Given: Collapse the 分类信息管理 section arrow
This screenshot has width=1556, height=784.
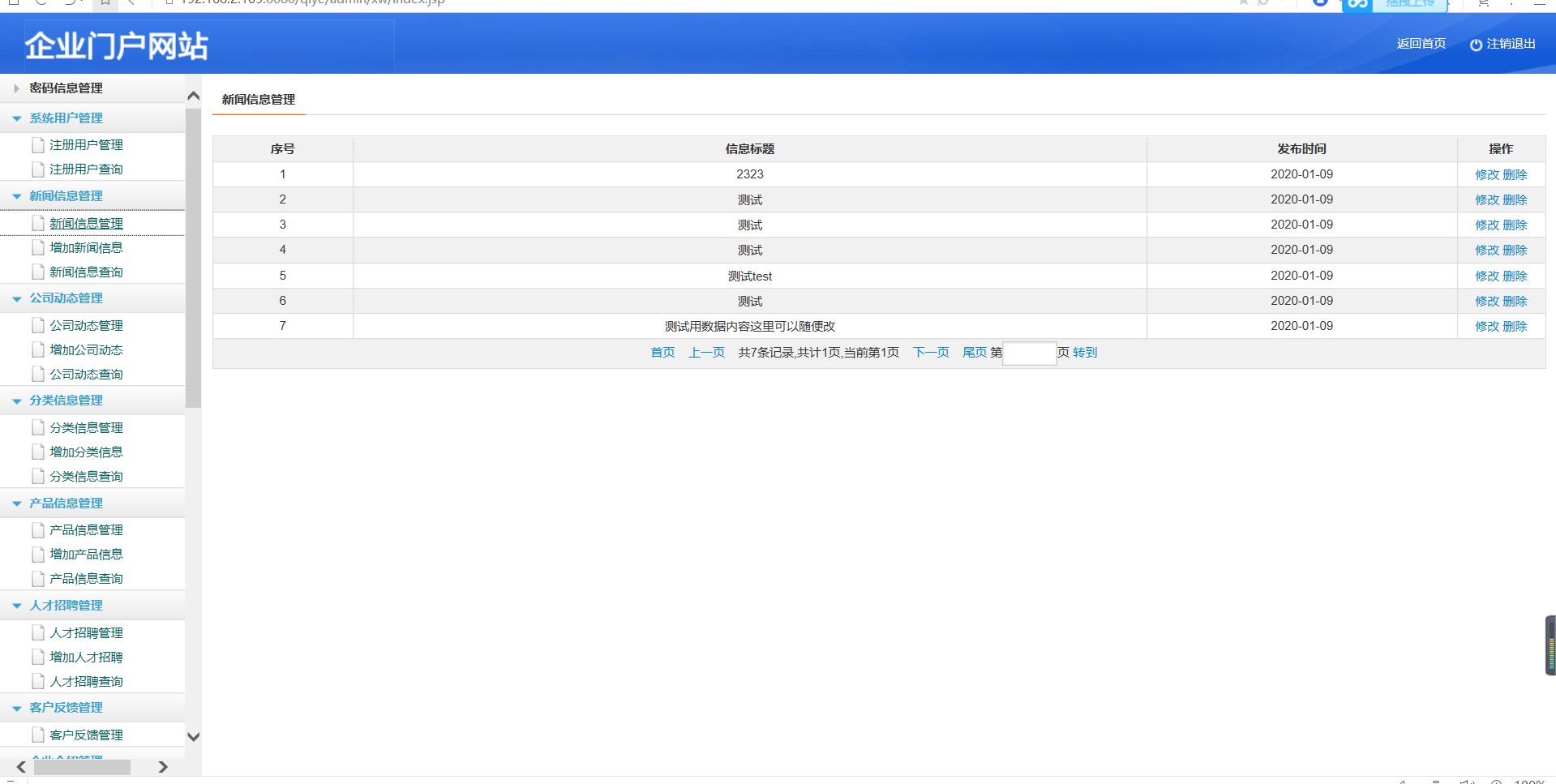Looking at the screenshot, I should [16, 401].
